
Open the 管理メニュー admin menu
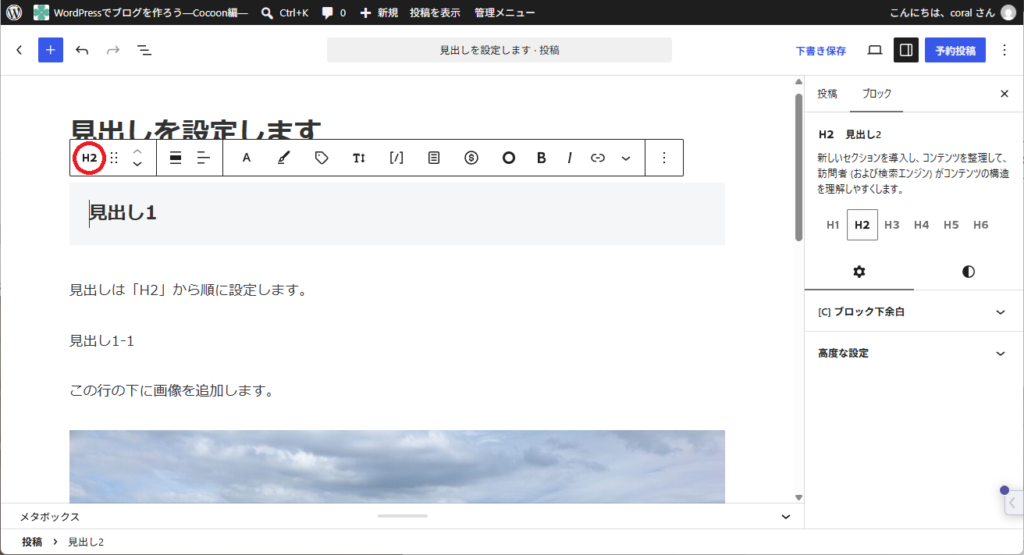coord(504,12)
